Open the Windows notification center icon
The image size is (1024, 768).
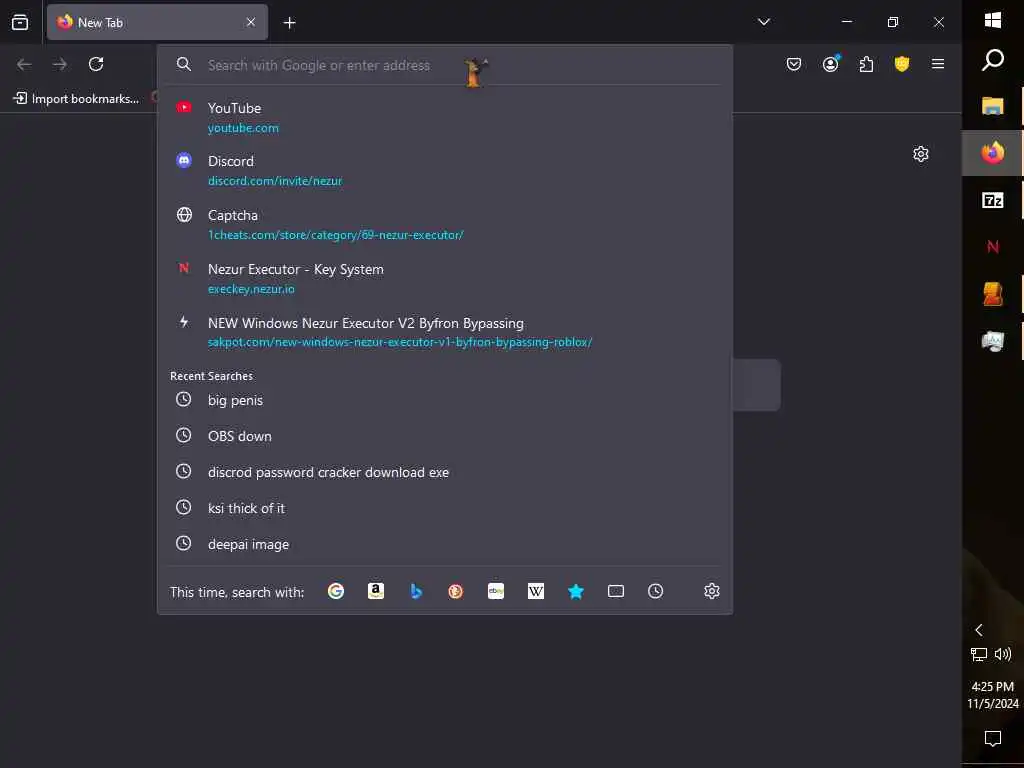tap(993, 739)
